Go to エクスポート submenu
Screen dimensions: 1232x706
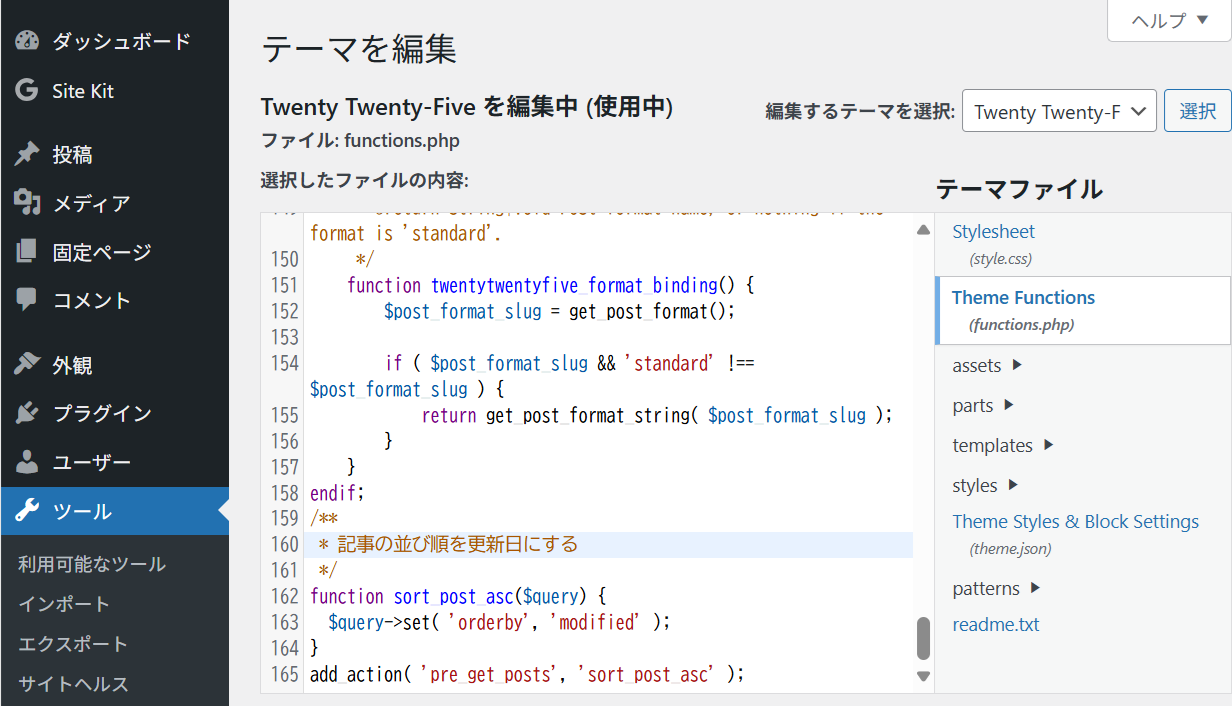(73, 644)
